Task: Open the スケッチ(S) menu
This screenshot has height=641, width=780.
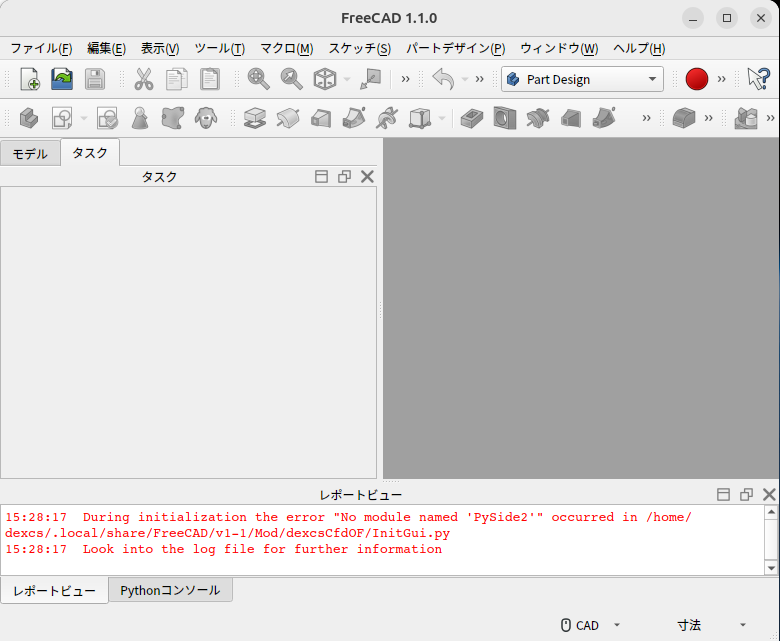Action: click(359, 48)
